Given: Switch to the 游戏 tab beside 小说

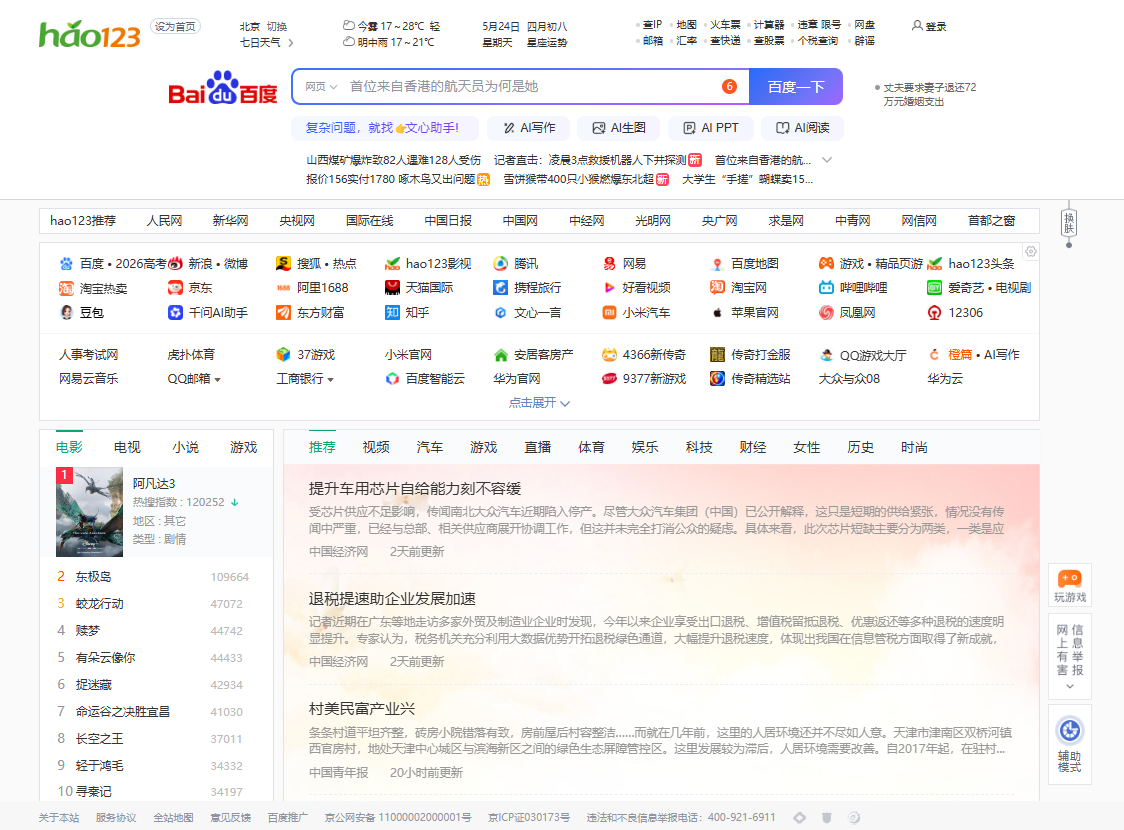Looking at the screenshot, I should 244,447.
